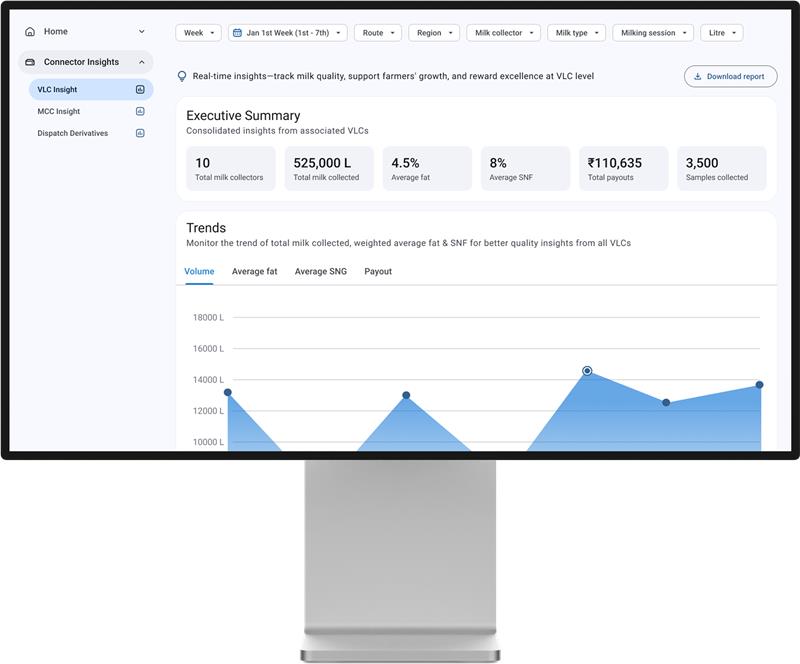
Task: Open the Week dropdown filter
Action: pyautogui.click(x=198, y=33)
